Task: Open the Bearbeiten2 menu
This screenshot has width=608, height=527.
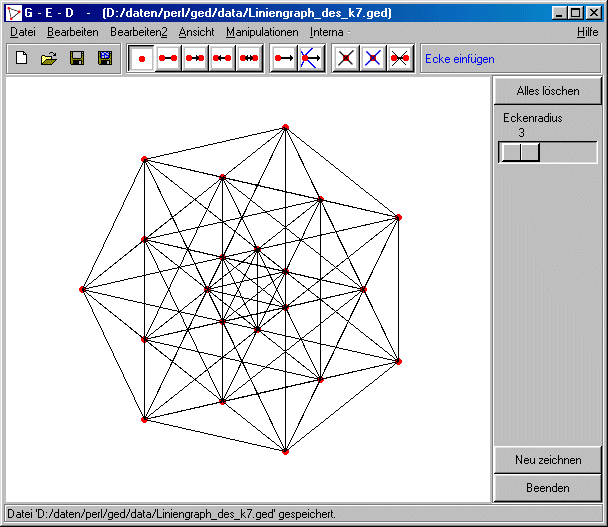Action: [138, 32]
